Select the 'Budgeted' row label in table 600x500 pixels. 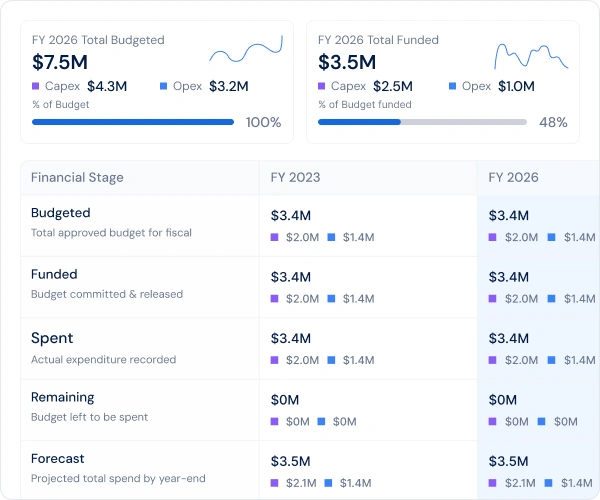tap(61, 213)
